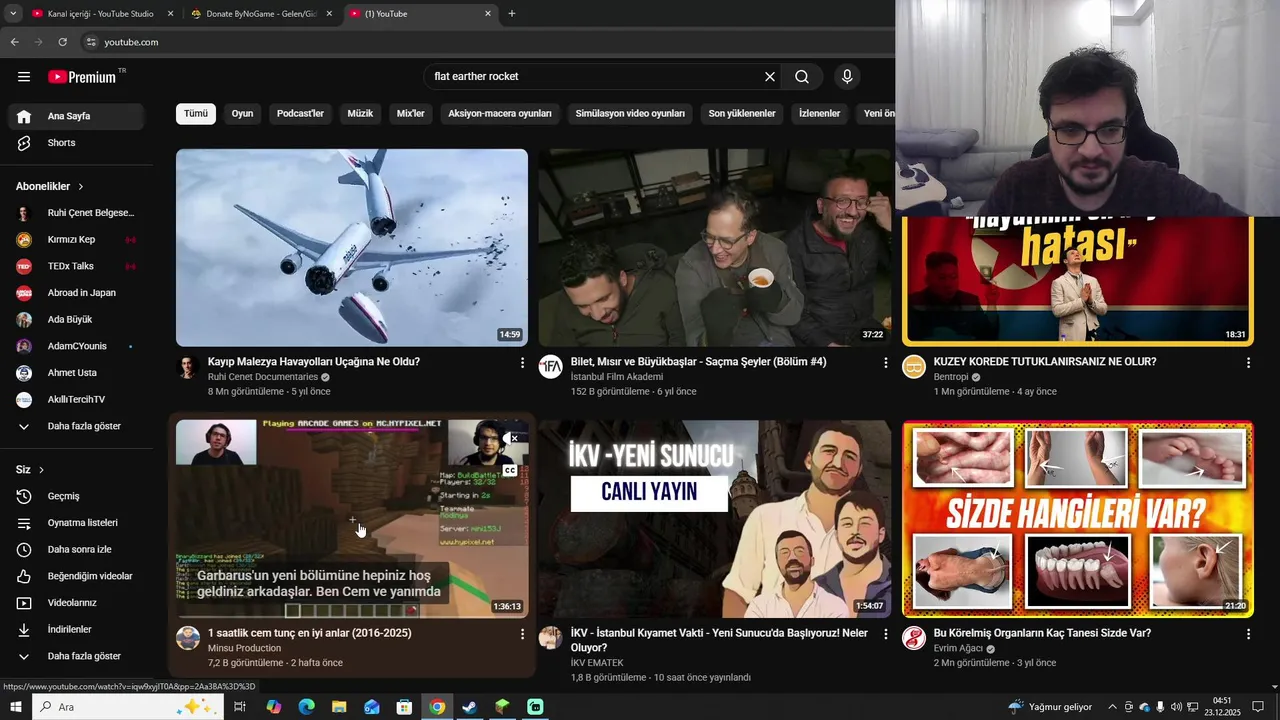Open Microsoft Edge from the taskbar
The width and height of the screenshot is (1280, 720).
(x=306, y=707)
